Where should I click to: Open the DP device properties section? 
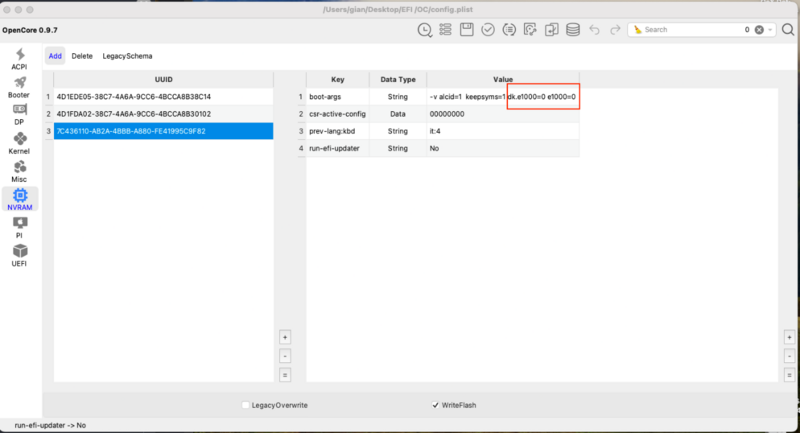pos(19,115)
